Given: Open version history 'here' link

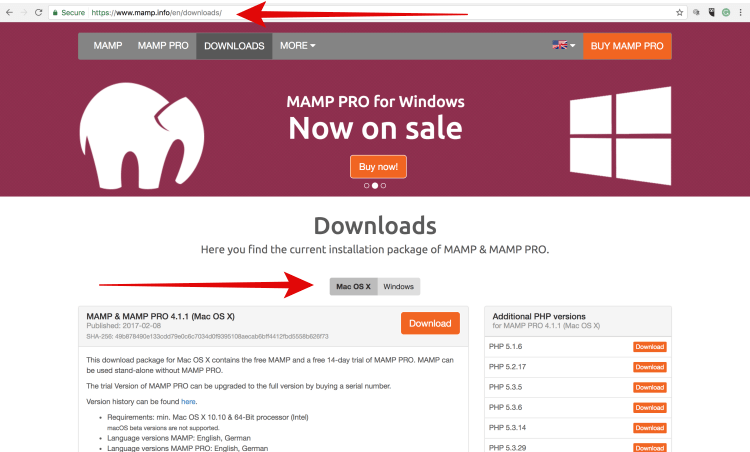Looking at the screenshot, I should click(188, 401).
